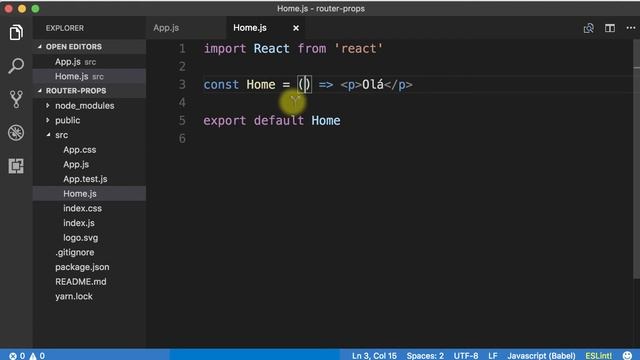Open package.json file
The height and width of the screenshot is (360, 640).
point(82,267)
